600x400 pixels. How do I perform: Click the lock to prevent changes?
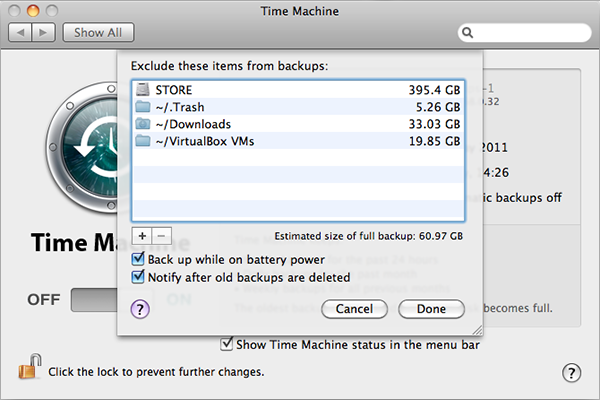coord(30,366)
